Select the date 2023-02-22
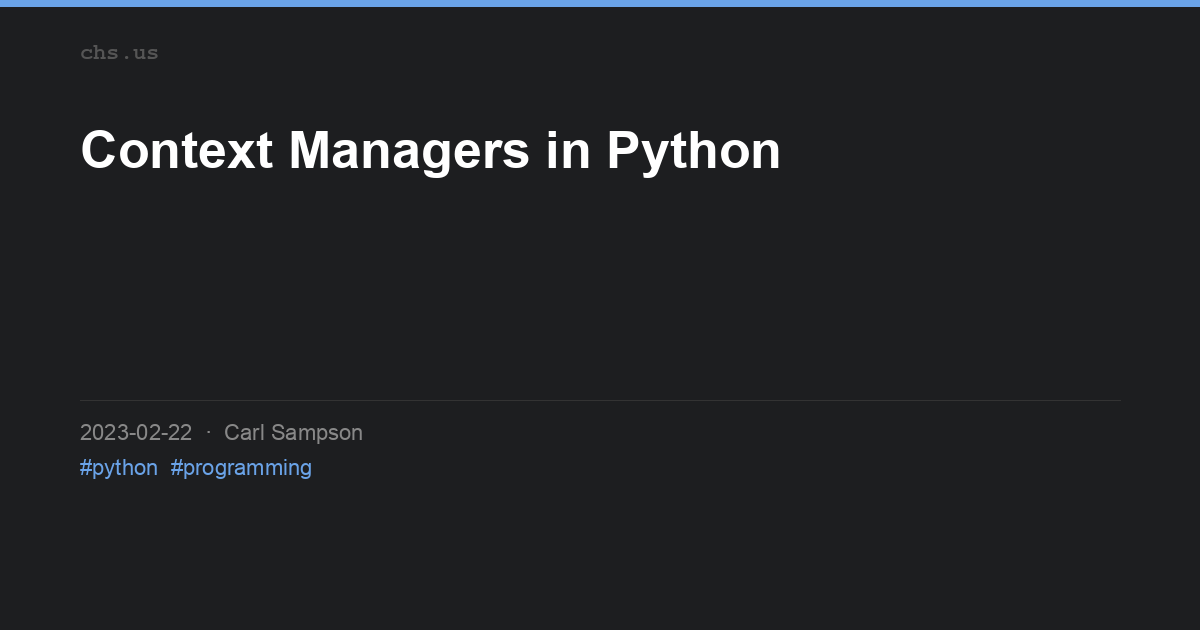Image resolution: width=1200 pixels, height=630 pixels. coord(136,433)
